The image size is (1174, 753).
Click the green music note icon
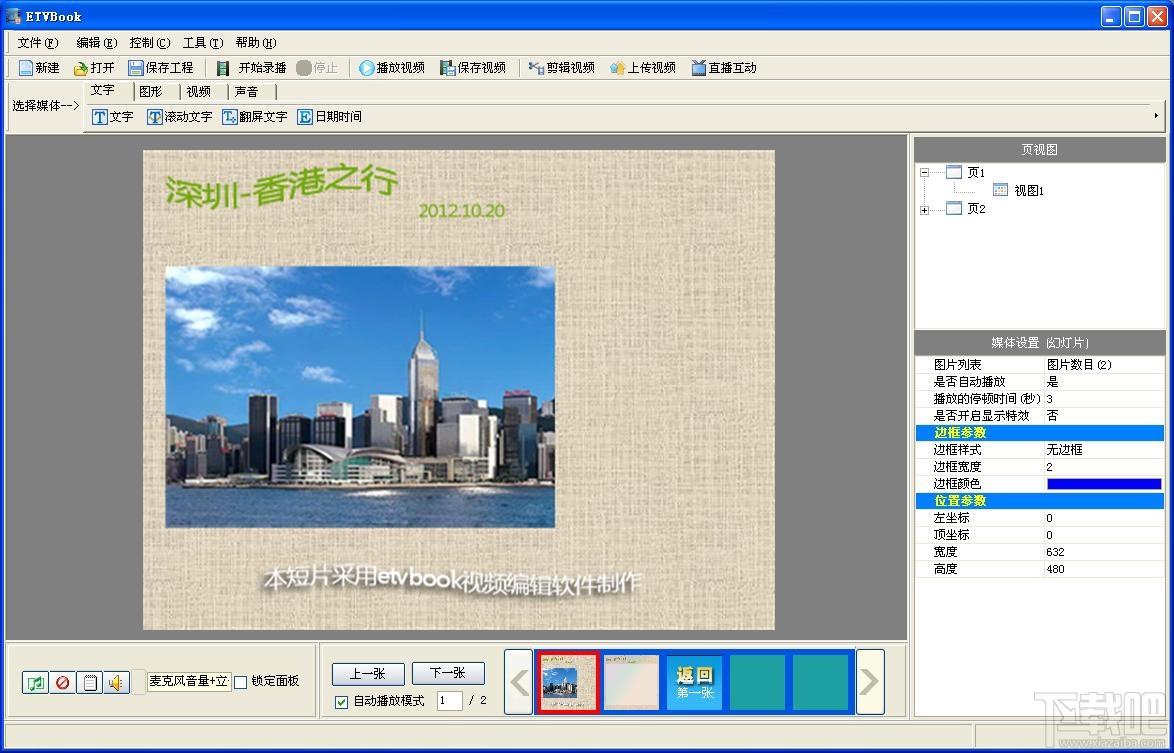click(x=35, y=682)
